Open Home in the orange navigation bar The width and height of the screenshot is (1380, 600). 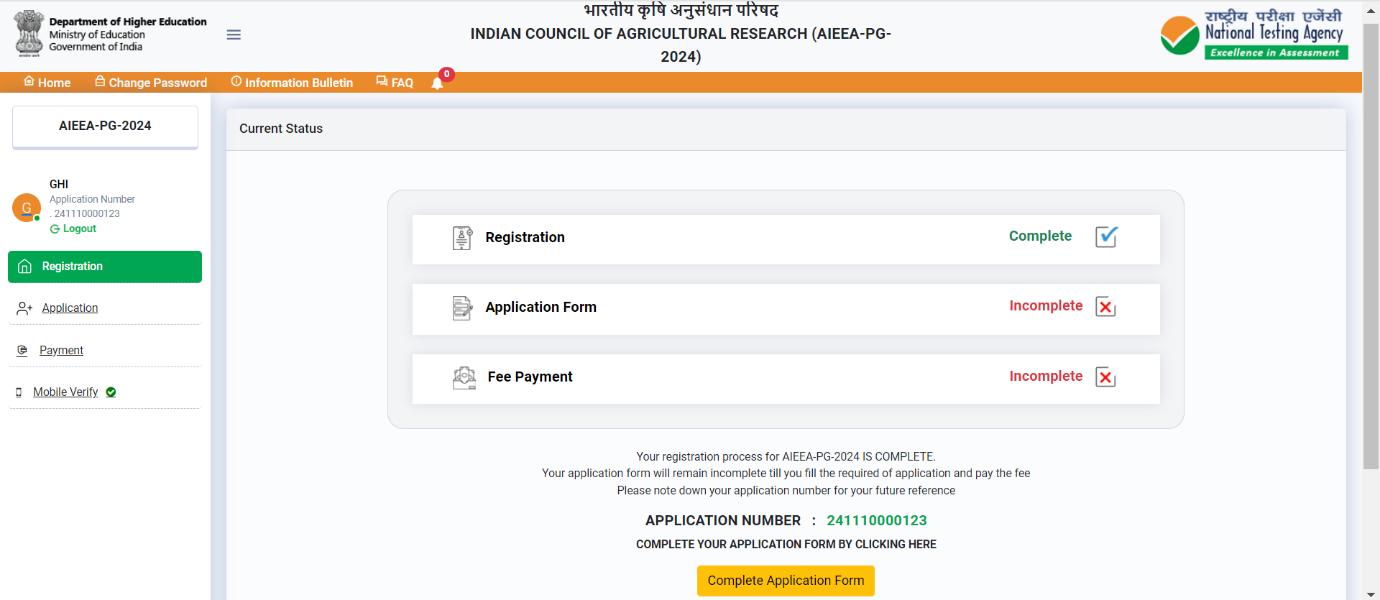(x=47, y=83)
